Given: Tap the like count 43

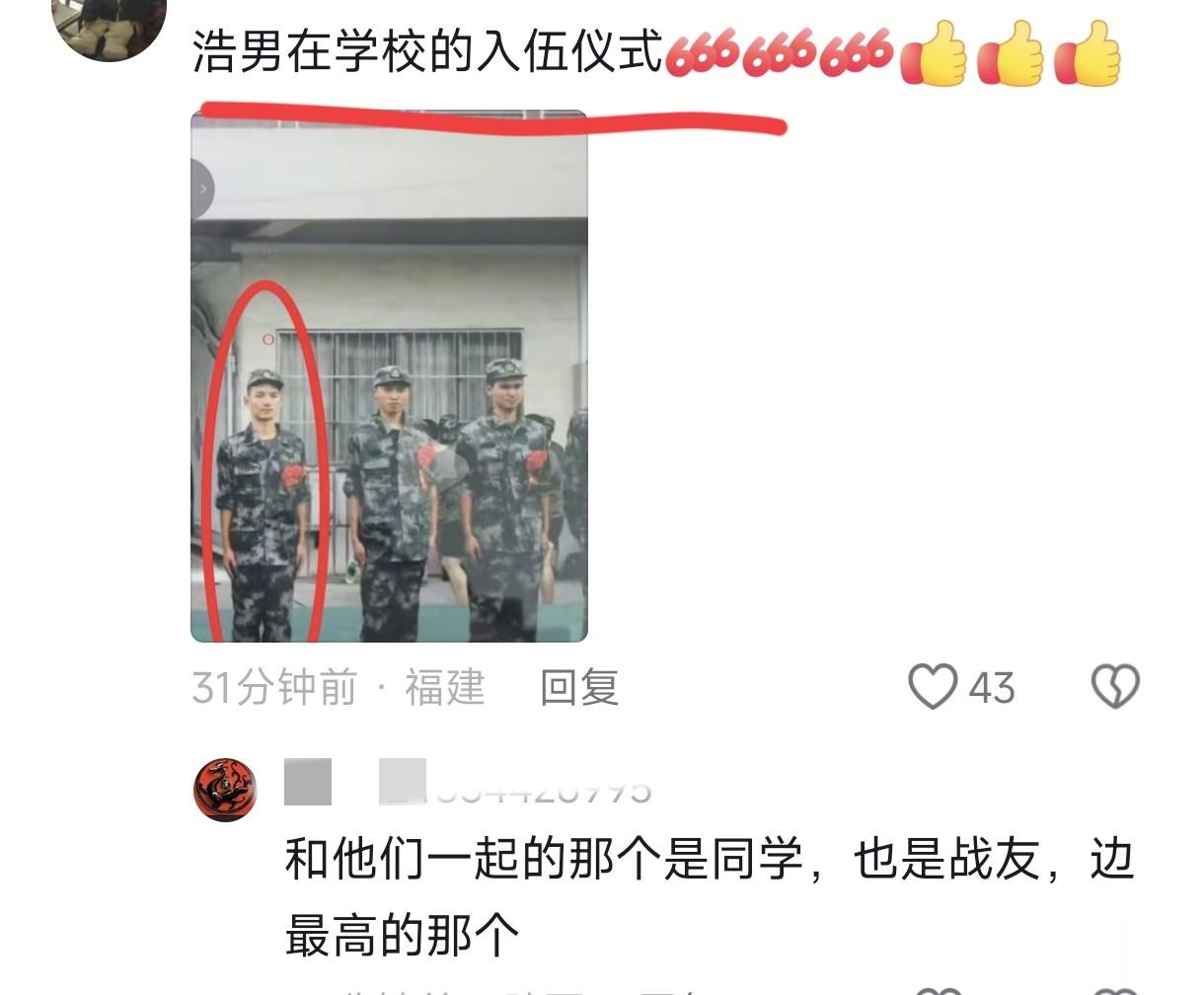Looking at the screenshot, I should 992,688.
